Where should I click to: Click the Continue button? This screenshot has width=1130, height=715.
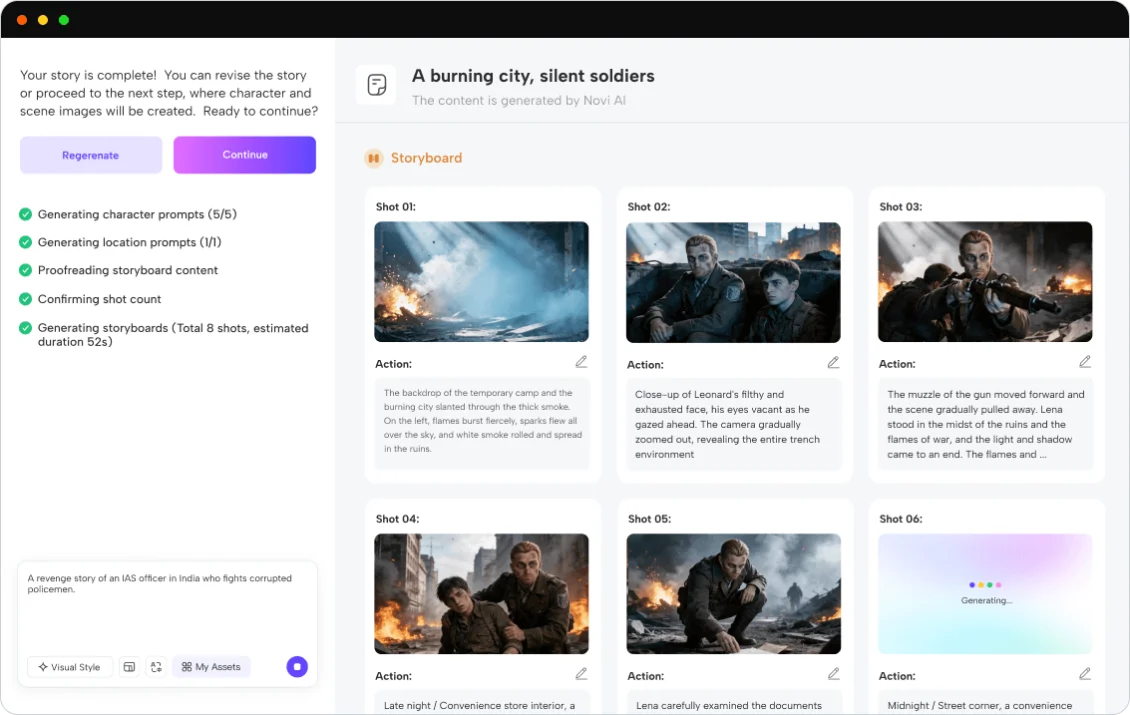point(244,155)
